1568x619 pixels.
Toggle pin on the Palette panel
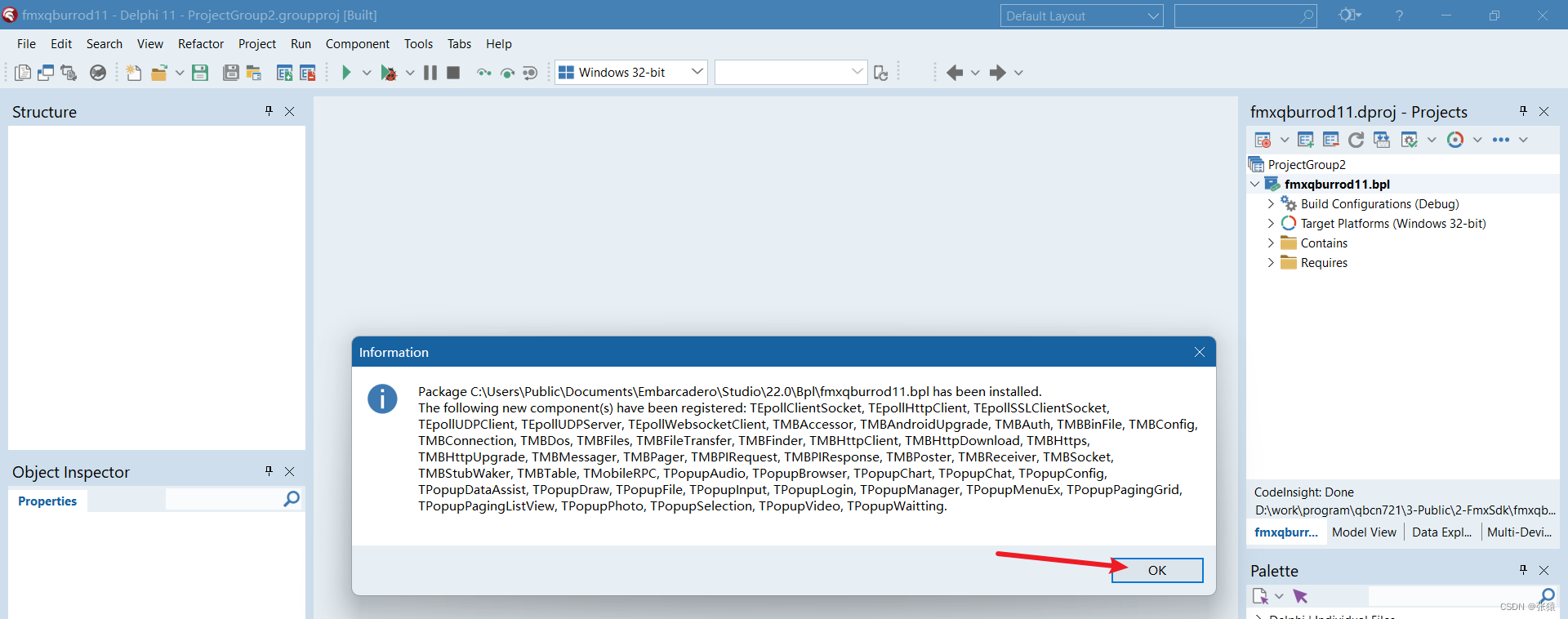[x=1523, y=570]
